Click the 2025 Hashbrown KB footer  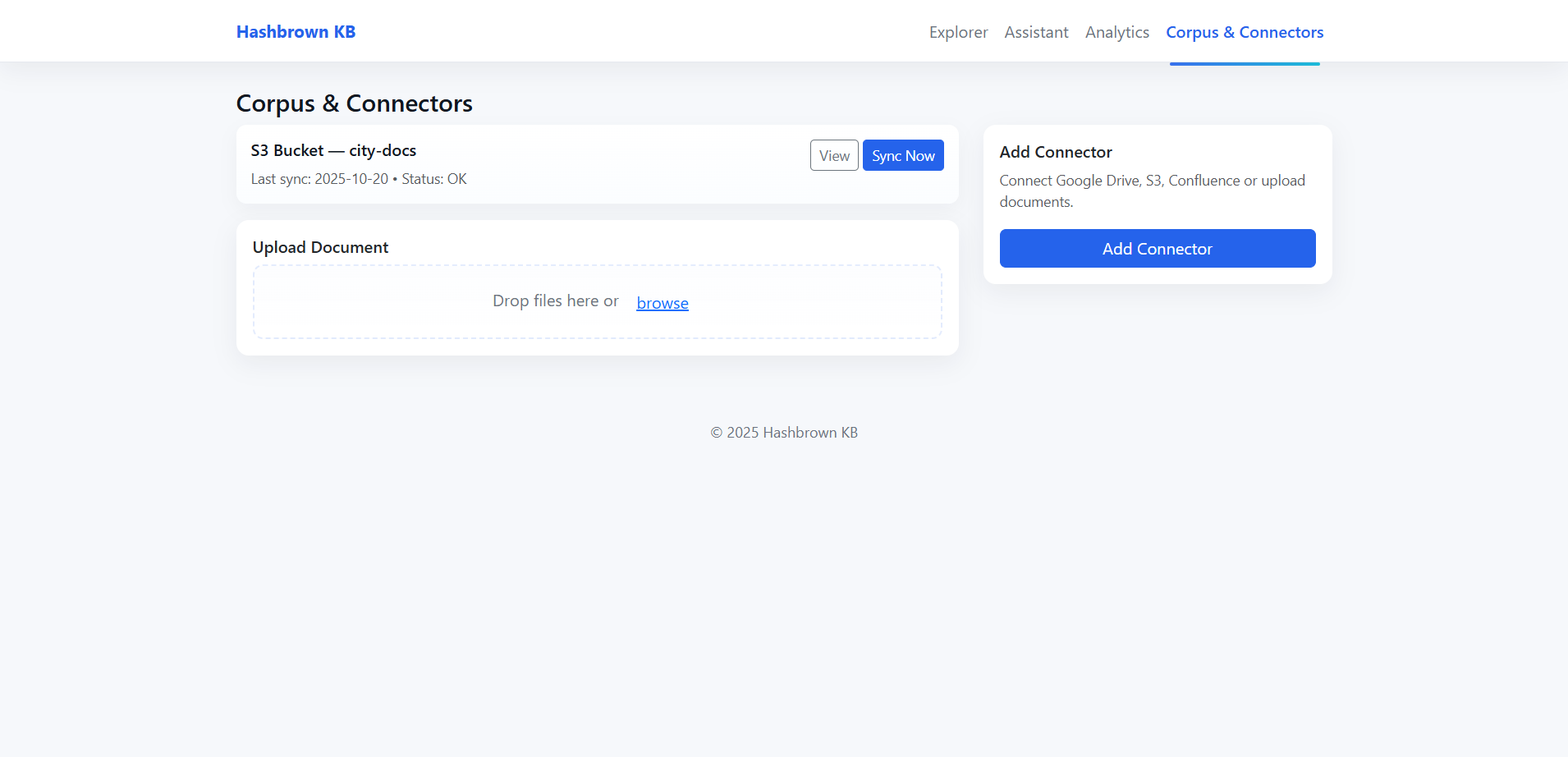783,433
